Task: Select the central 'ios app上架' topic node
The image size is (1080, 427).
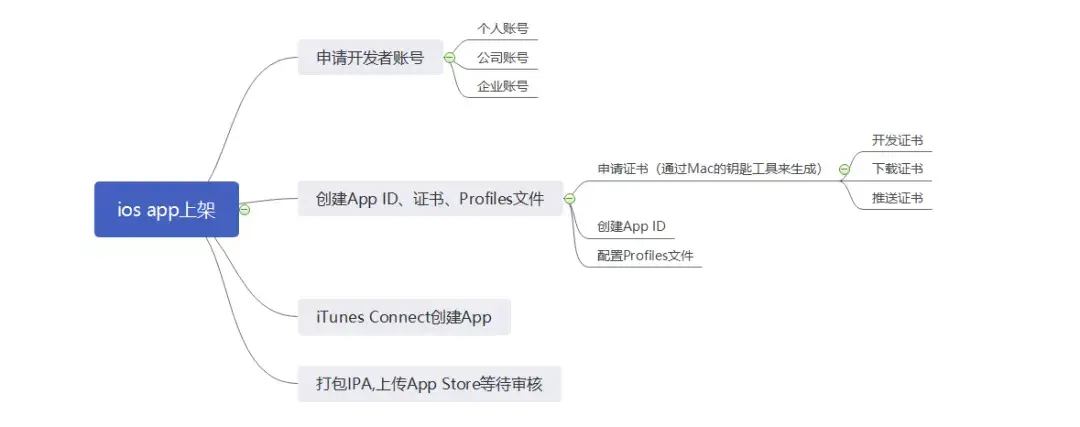Action: tap(166, 209)
